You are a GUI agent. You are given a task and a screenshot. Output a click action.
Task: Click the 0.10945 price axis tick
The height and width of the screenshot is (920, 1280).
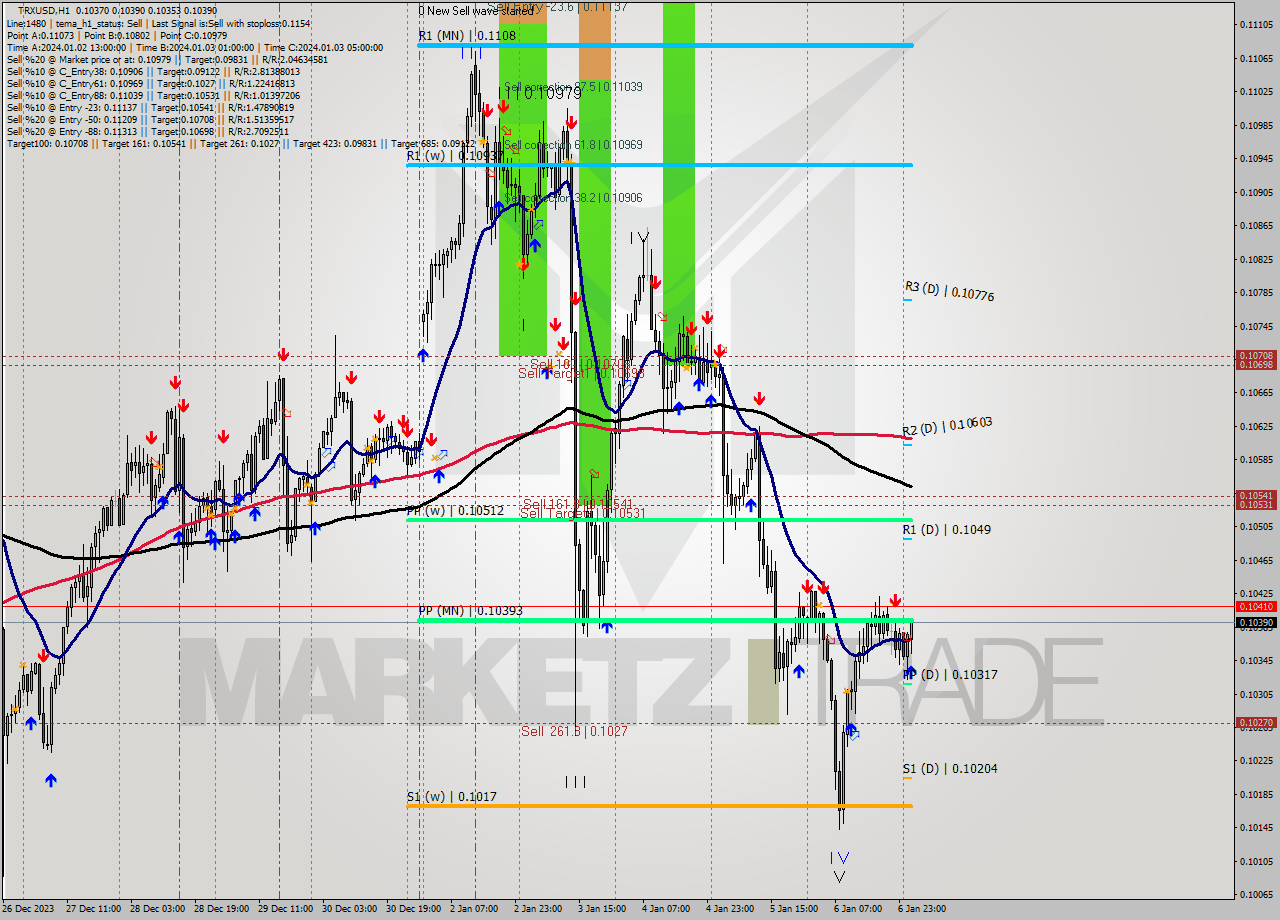click(x=1256, y=159)
